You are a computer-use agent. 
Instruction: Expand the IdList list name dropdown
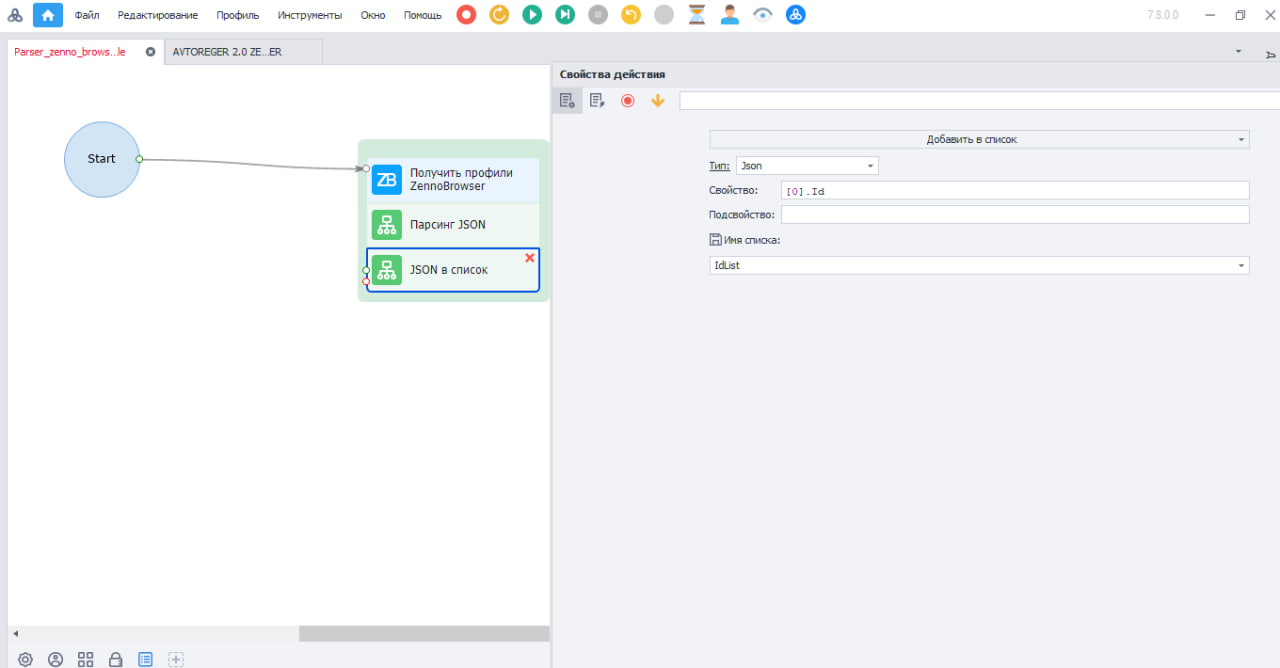click(x=979, y=266)
